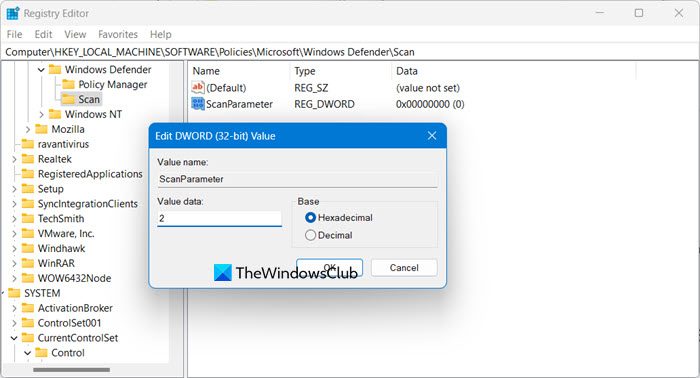Click the Control folder icon
This screenshot has height=378, width=700.
click(x=42, y=353)
